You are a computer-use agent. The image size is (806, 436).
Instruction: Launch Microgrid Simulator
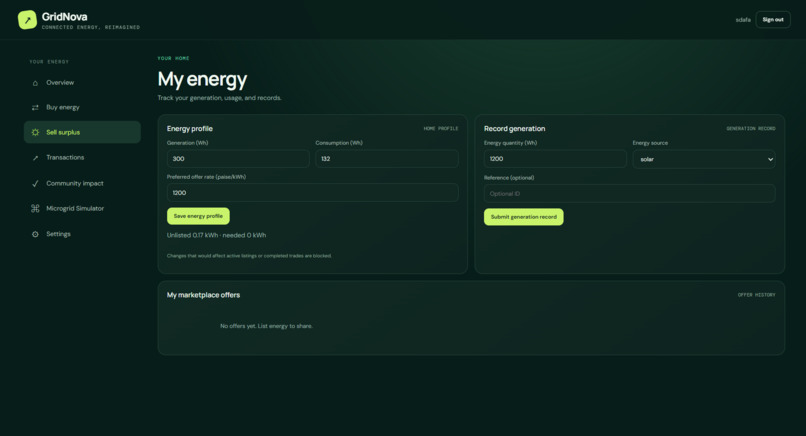(x=82, y=208)
